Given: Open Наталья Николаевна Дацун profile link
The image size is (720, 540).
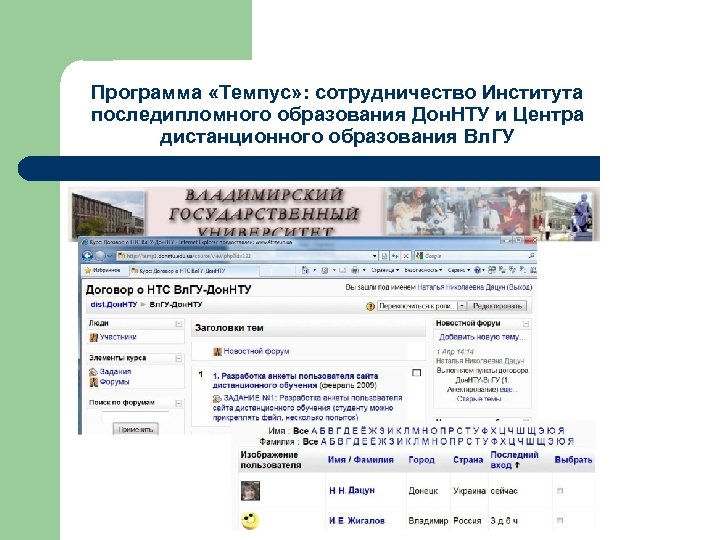Looking at the screenshot, I should click(461, 287).
